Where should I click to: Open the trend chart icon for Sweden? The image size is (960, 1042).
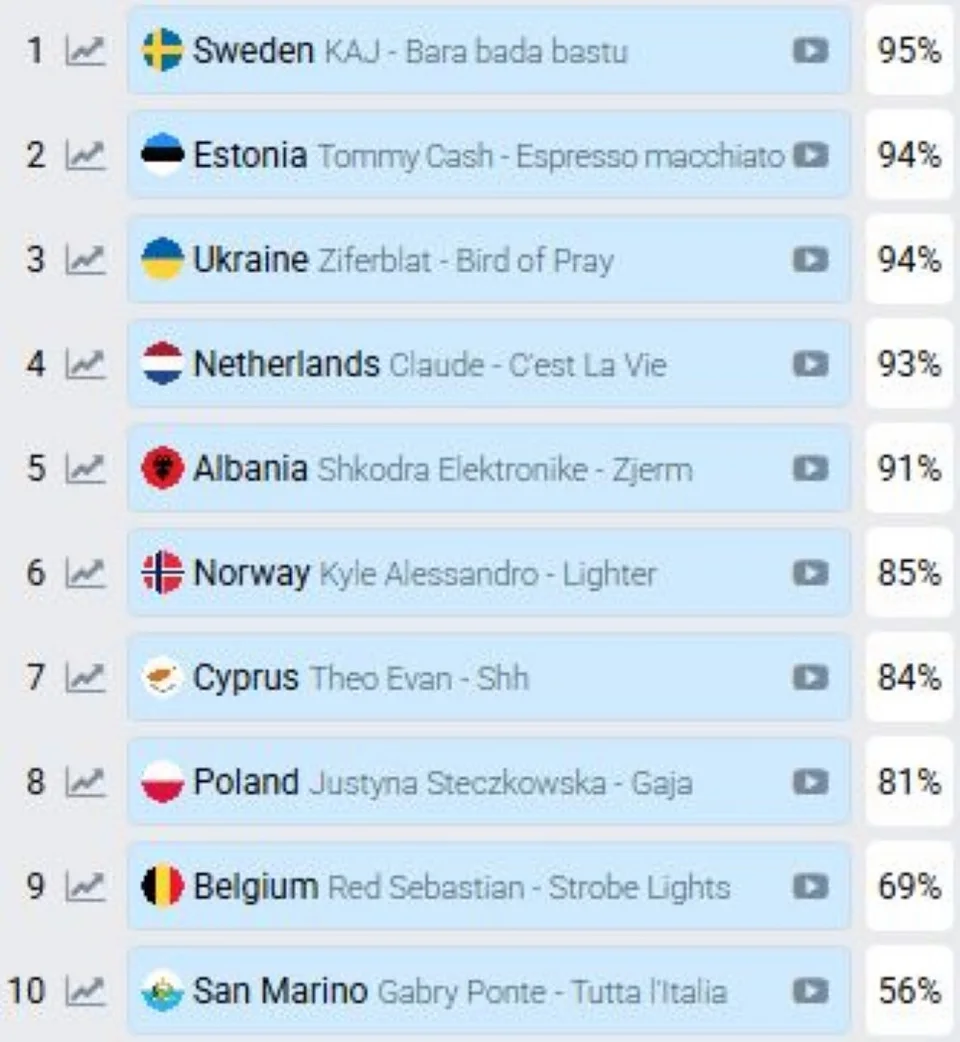[x=85, y=51]
